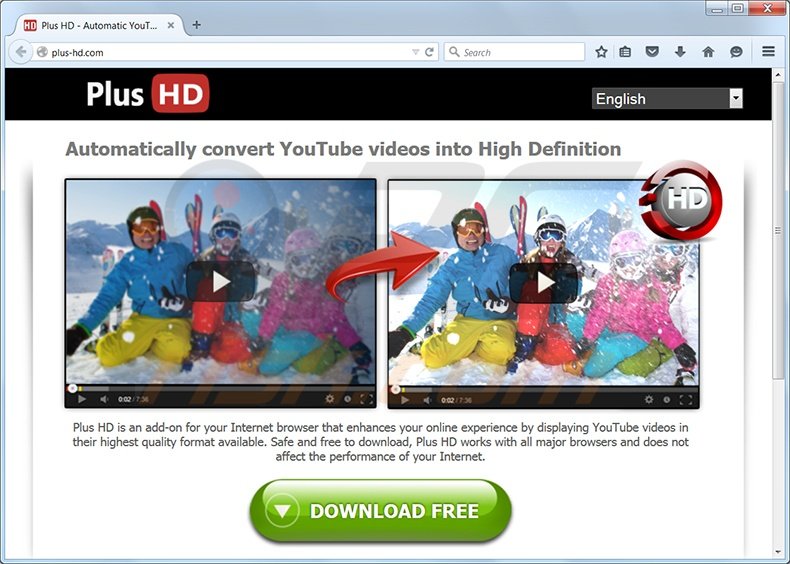Maximize the browser window
This screenshot has height=564, width=790.
(738, 8)
